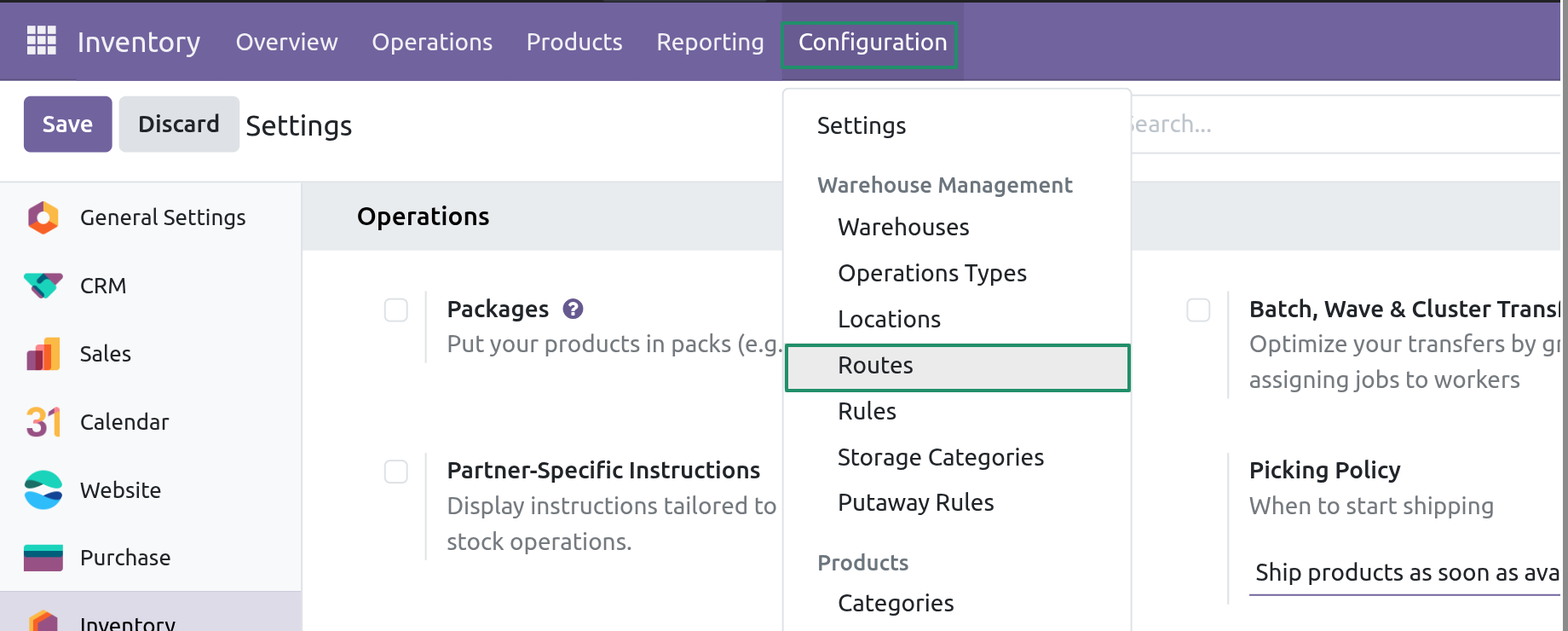Click the Purchase card icon

(x=43, y=558)
